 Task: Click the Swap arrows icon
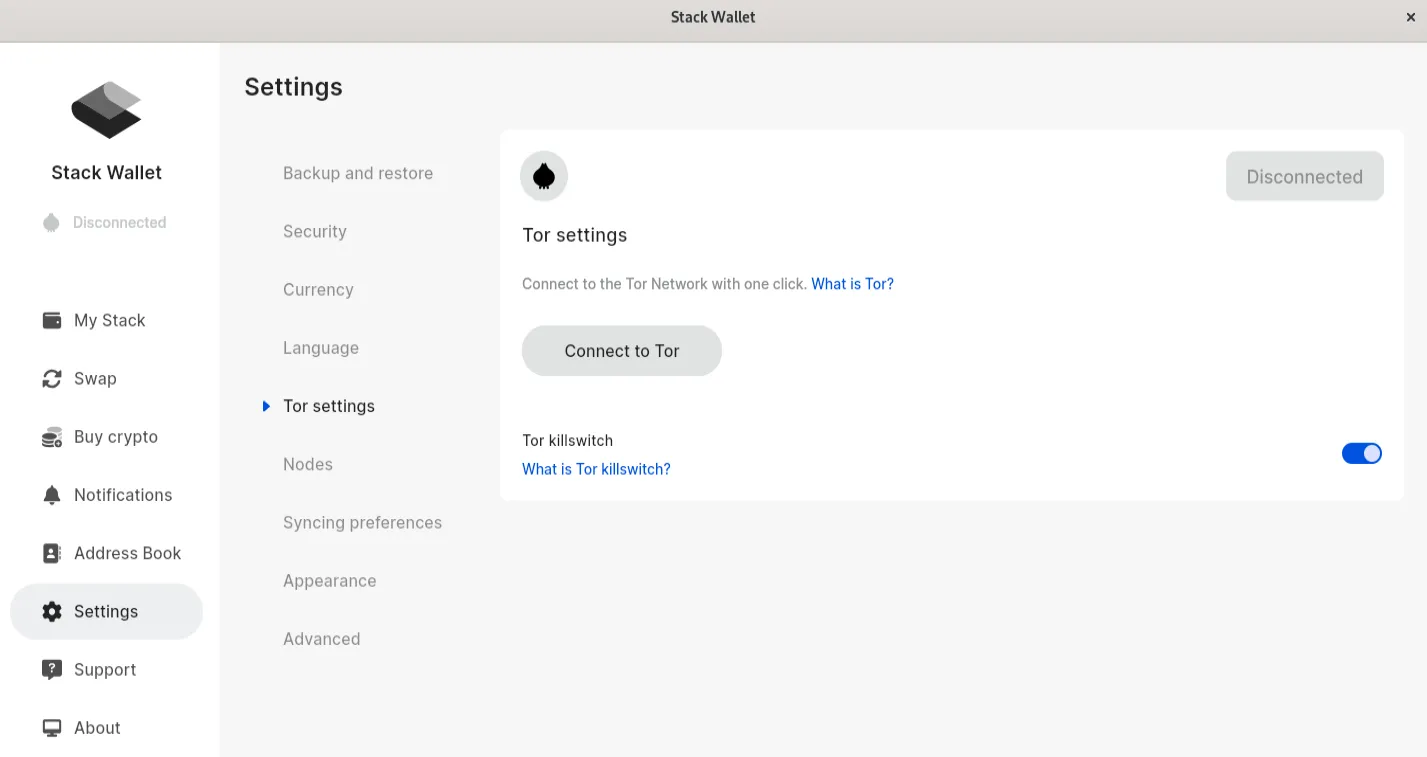pos(52,379)
